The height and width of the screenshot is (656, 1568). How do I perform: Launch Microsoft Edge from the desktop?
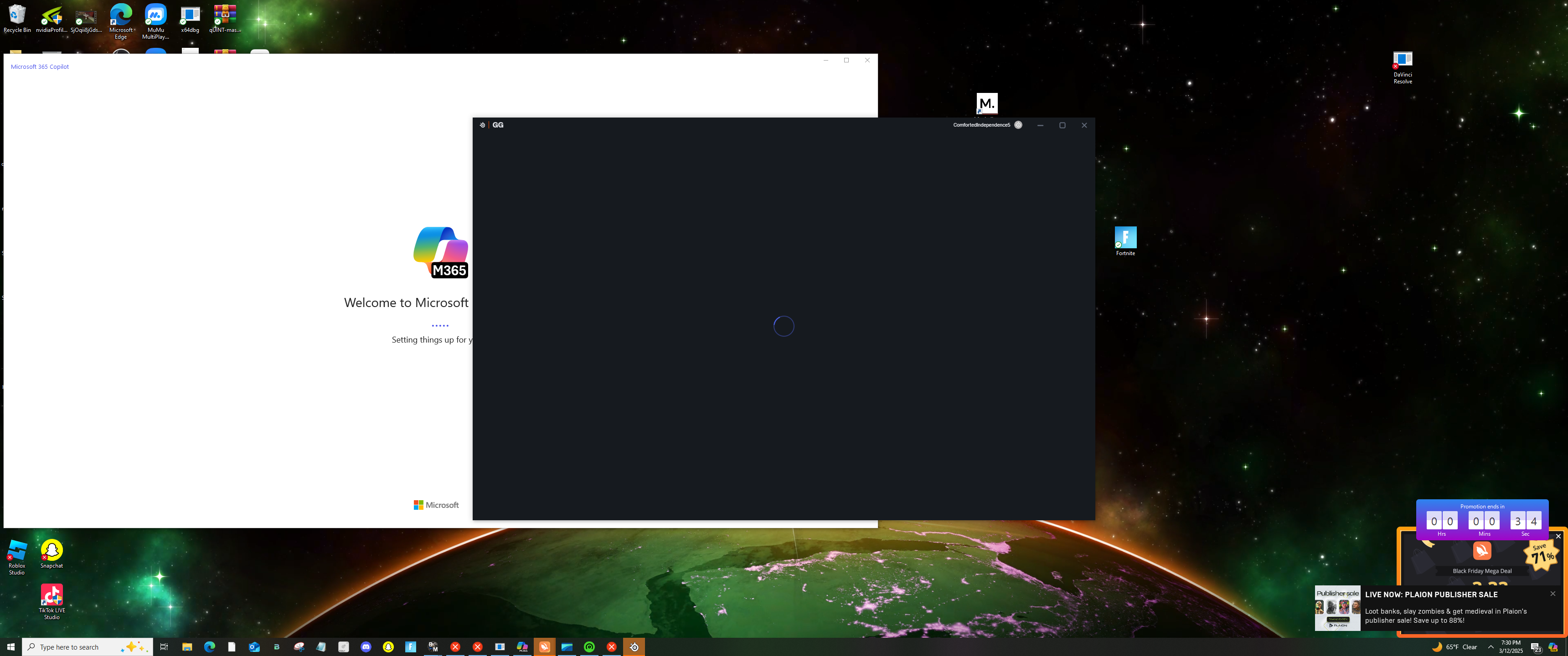coord(121,21)
